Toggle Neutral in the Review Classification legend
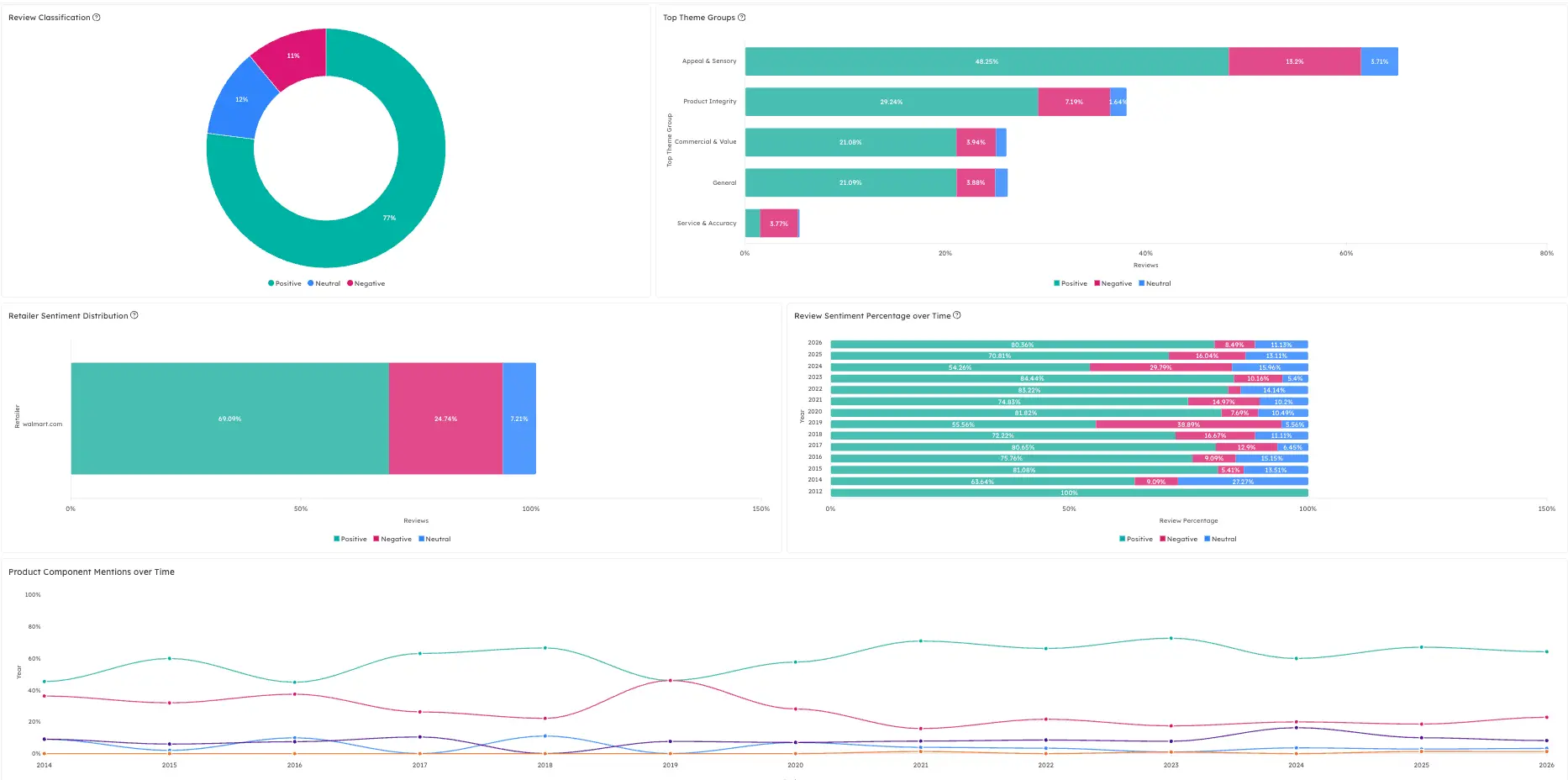1568x780 pixels. point(324,283)
